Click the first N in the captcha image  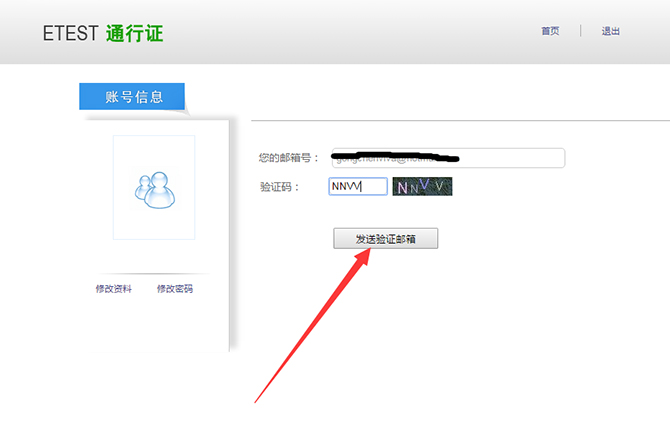tap(402, 187)
